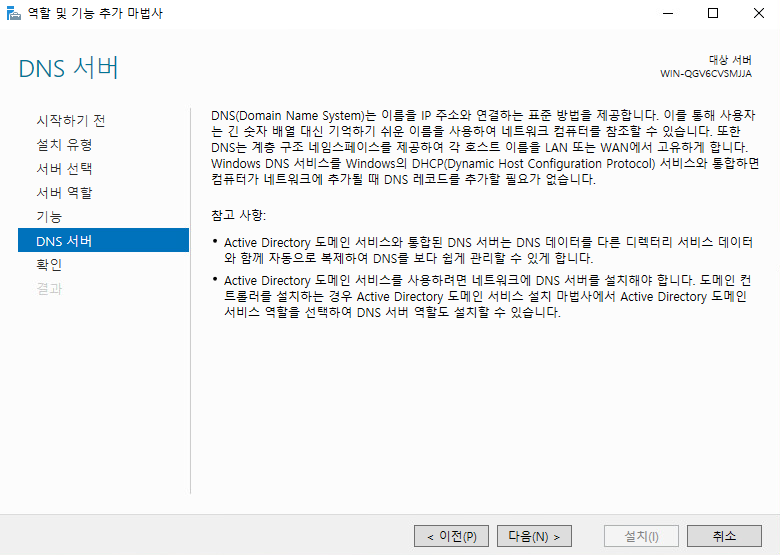This screenshot has width=780, height=555.
Task: Click the server name WIN-QGV6CVSMJJA
Action: (706, 74)
